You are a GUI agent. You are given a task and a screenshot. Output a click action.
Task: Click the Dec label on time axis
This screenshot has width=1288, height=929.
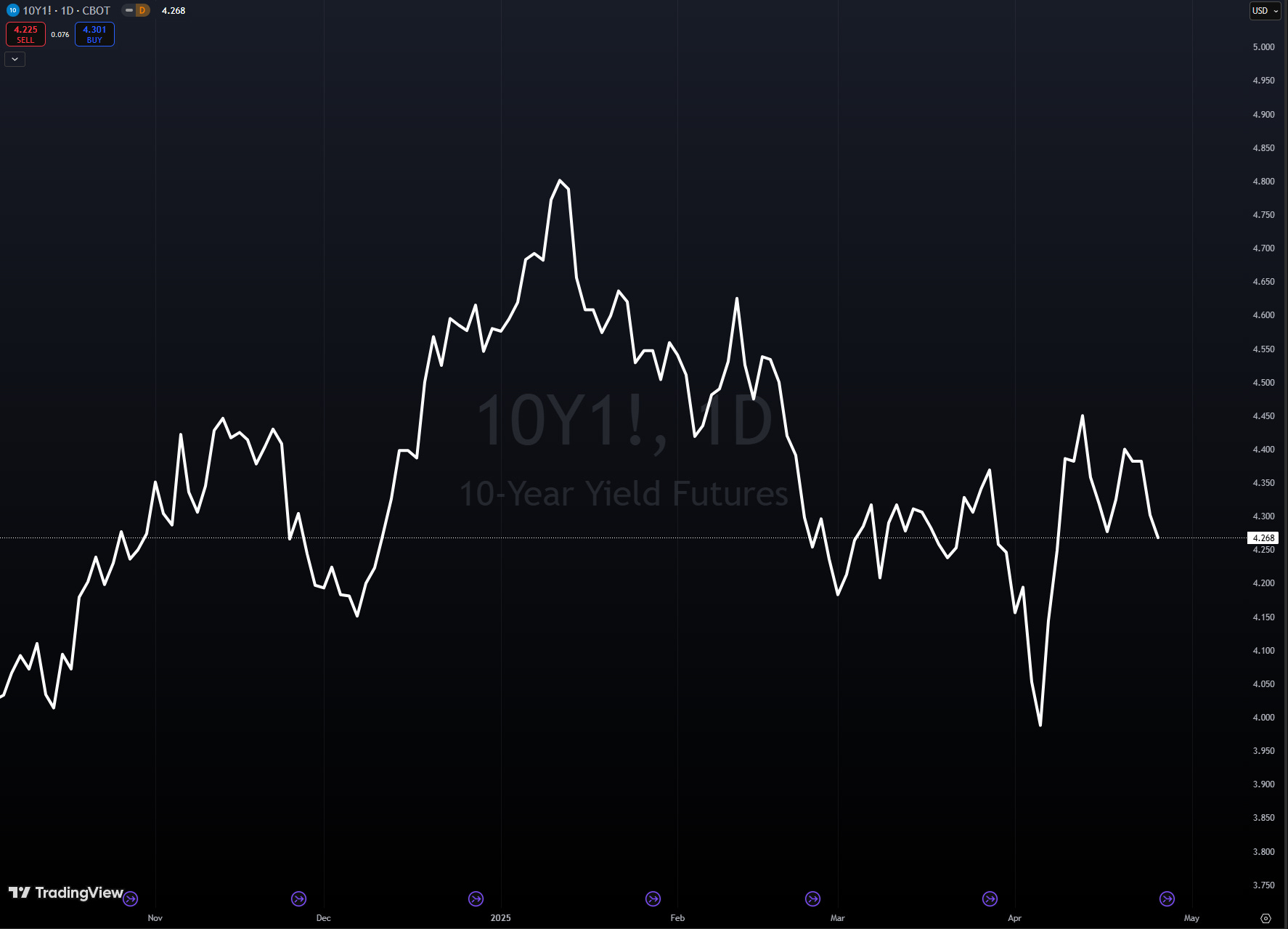[x=324, y=918]
